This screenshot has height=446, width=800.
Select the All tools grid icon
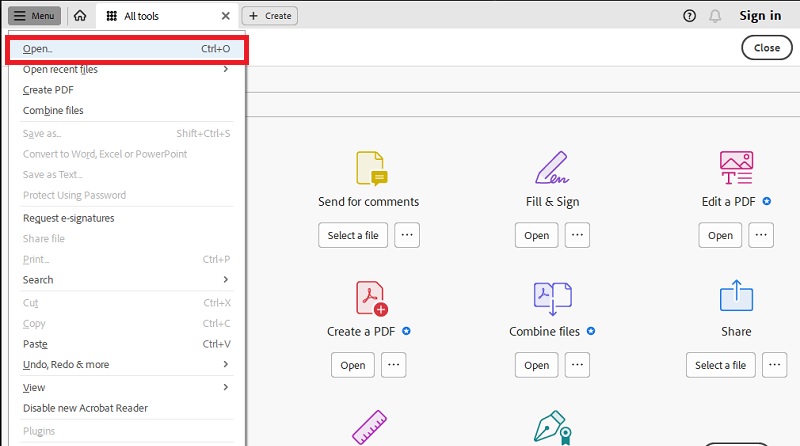tap(112, 16)
